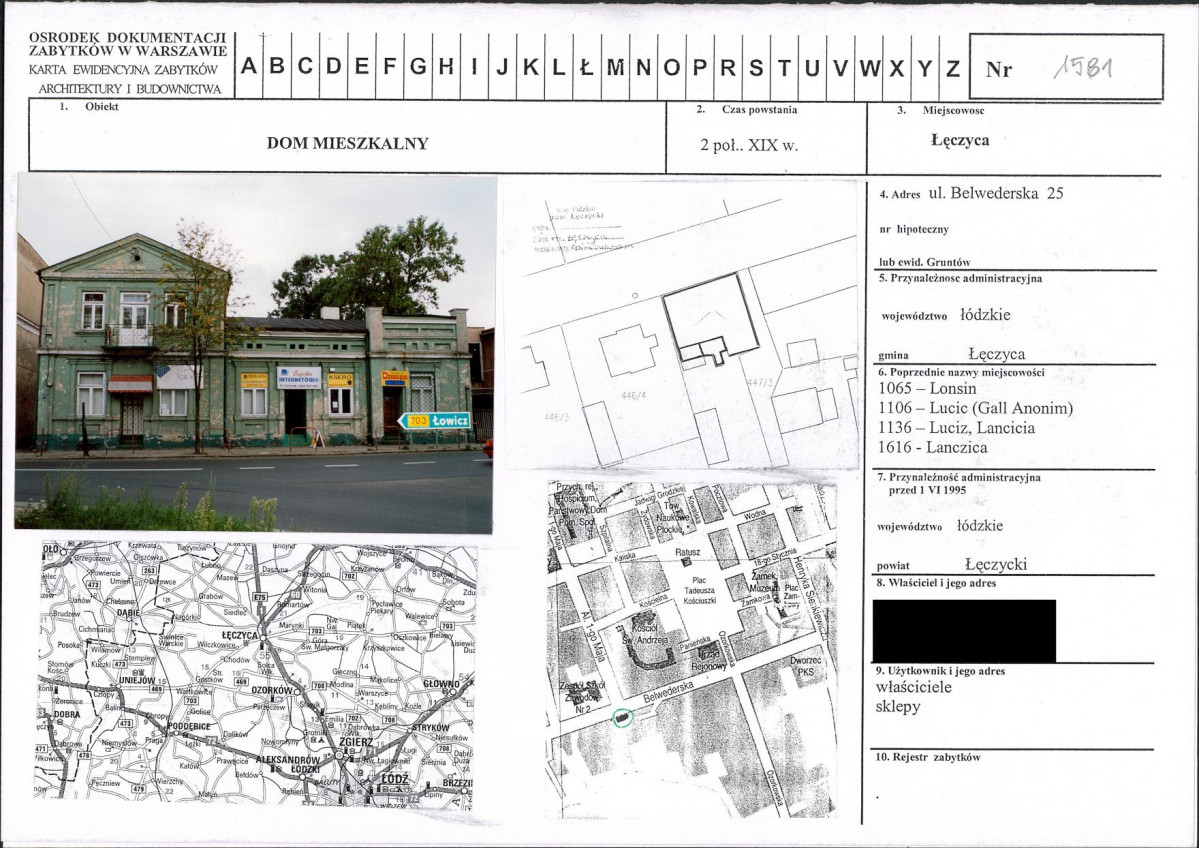Click 'łódzkie' under field 5 województwo

point(985,314)
